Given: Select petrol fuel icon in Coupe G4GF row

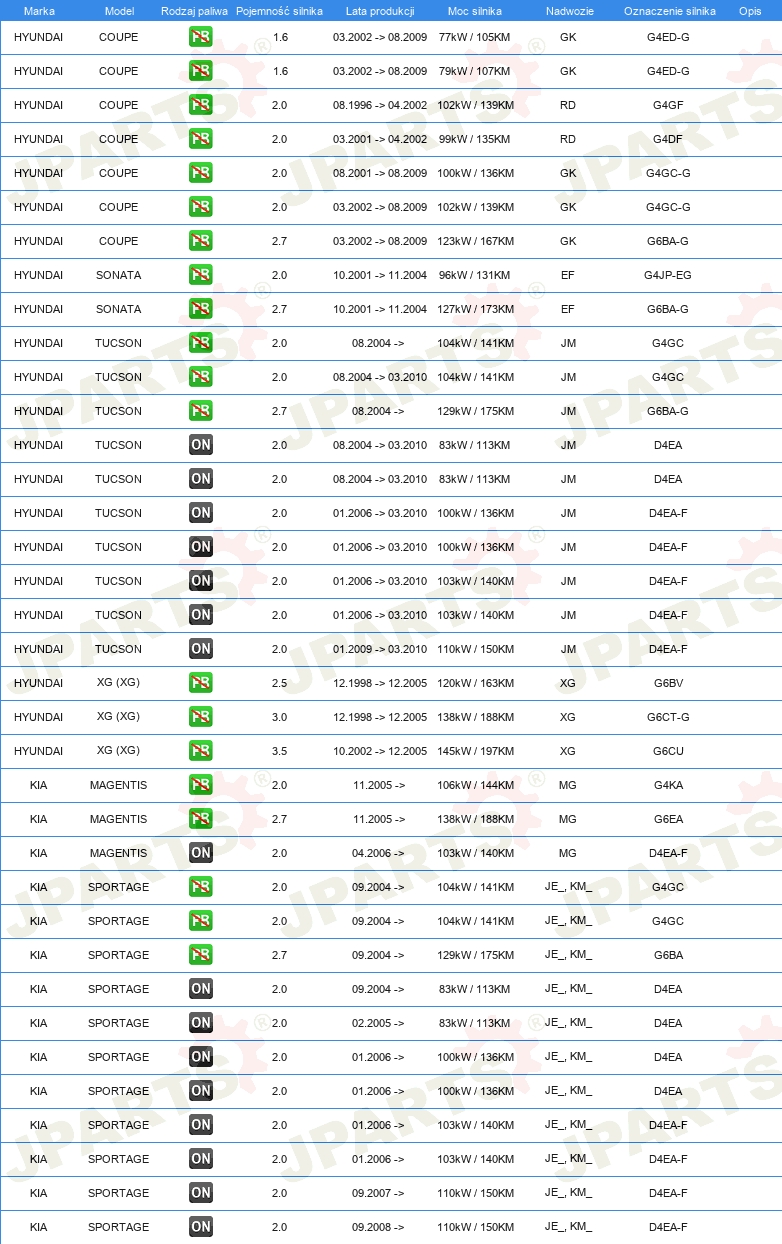Looking at the screenshot, I should [201, 105].
